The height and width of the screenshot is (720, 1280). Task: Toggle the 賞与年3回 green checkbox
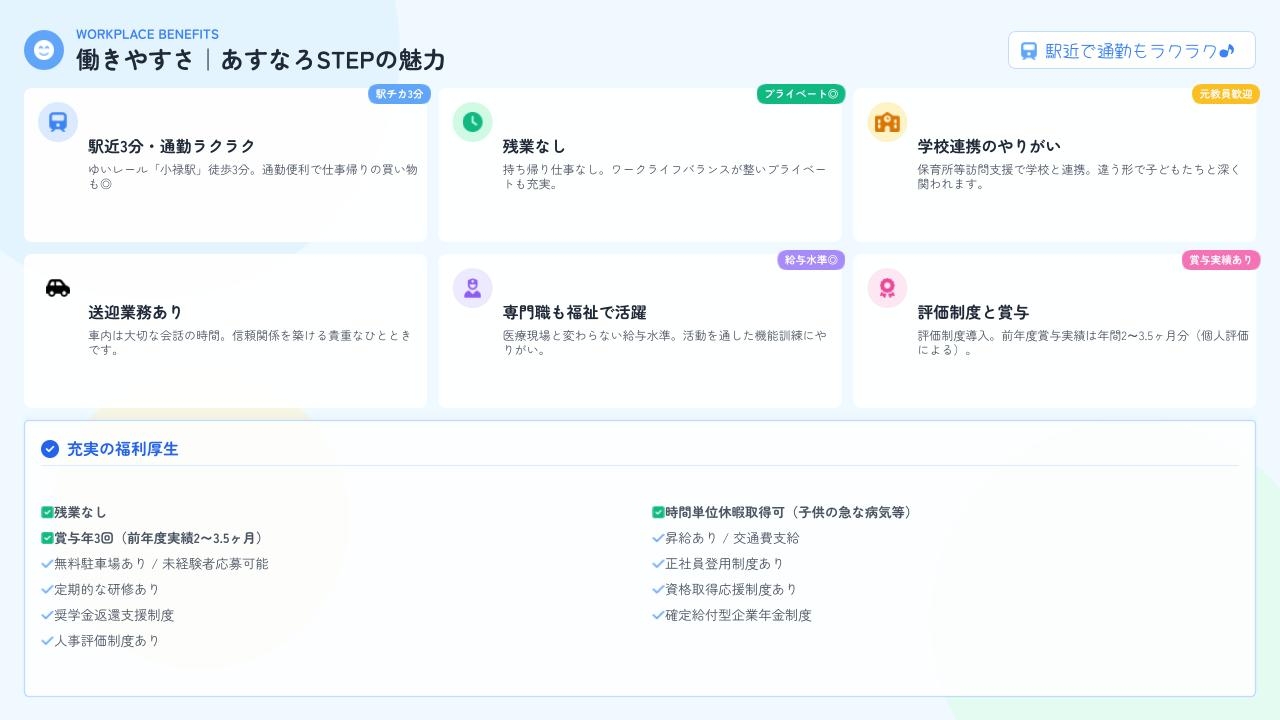(x=47, y=538)
